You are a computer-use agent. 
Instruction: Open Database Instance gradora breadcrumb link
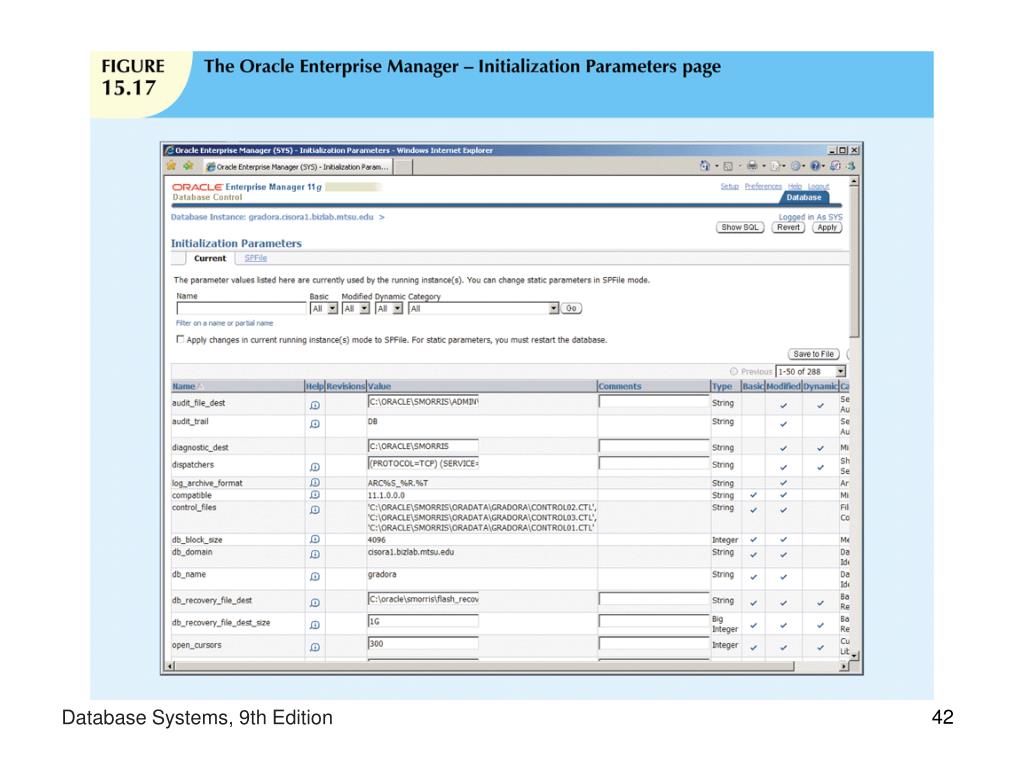272,217
